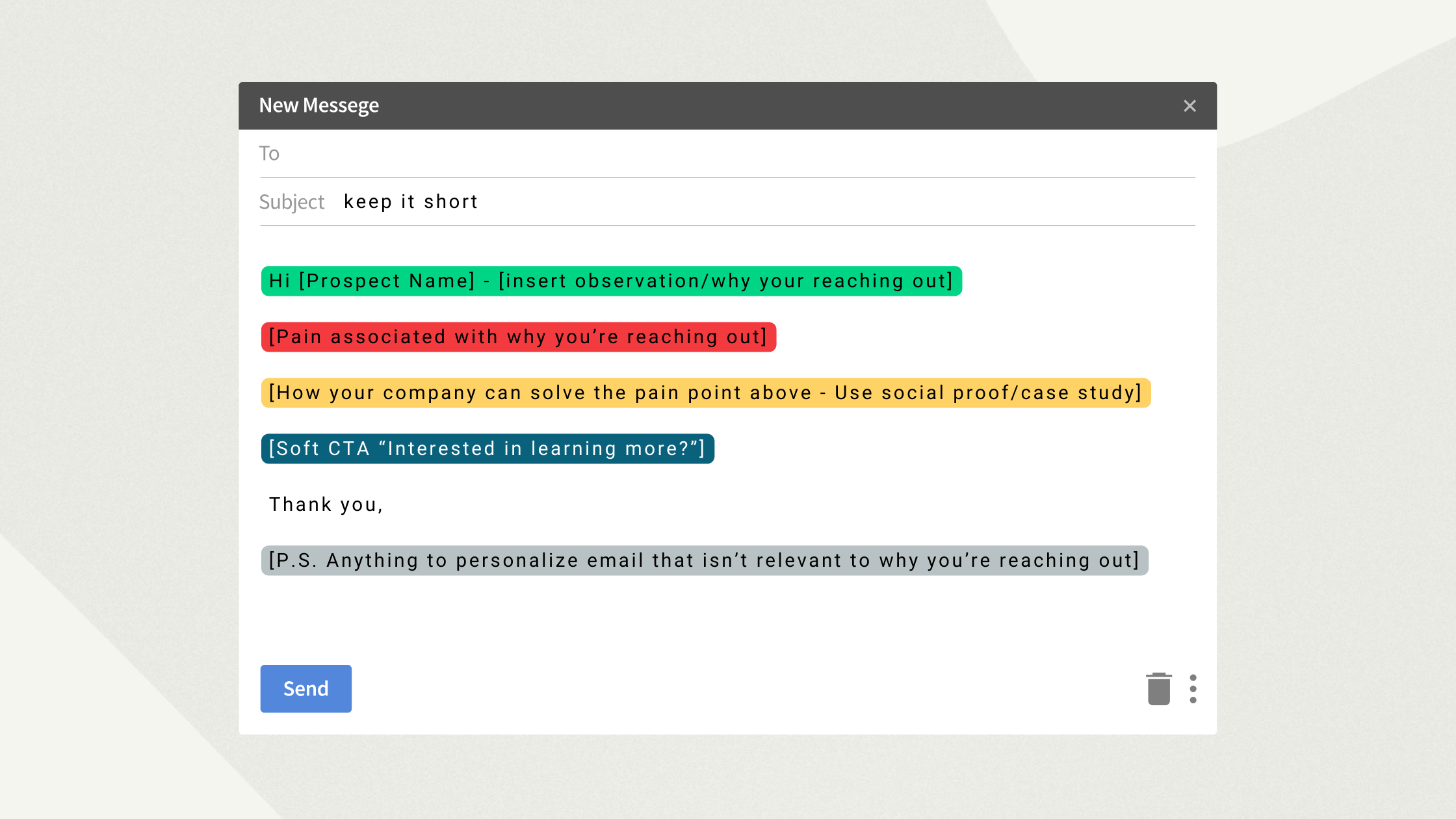Click the trash icon to discard draft

pyautogui.click(x=1159, y=689)
